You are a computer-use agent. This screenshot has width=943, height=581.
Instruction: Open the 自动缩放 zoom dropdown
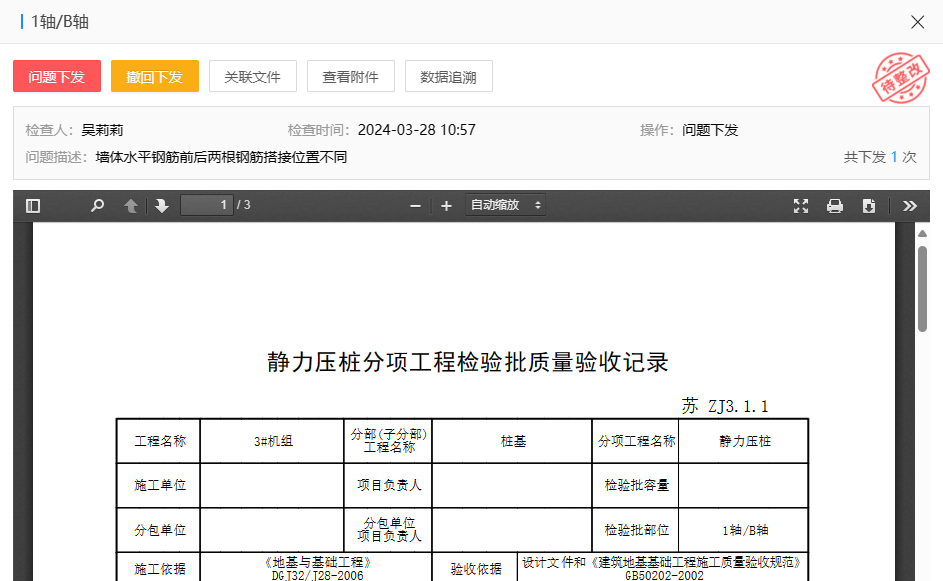[x=505, y=205]
